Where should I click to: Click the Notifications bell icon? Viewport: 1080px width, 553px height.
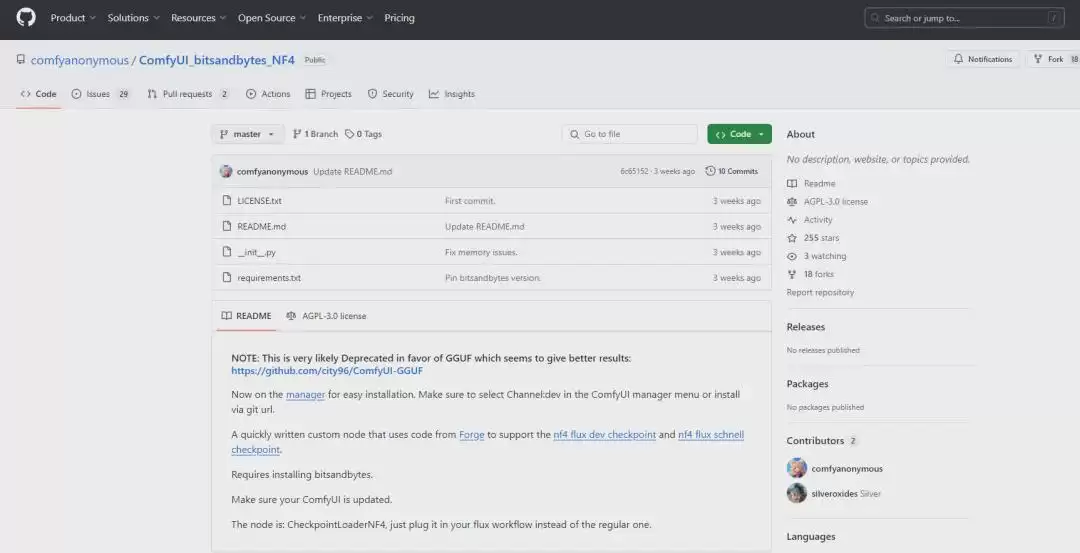(x=958, y=59)
